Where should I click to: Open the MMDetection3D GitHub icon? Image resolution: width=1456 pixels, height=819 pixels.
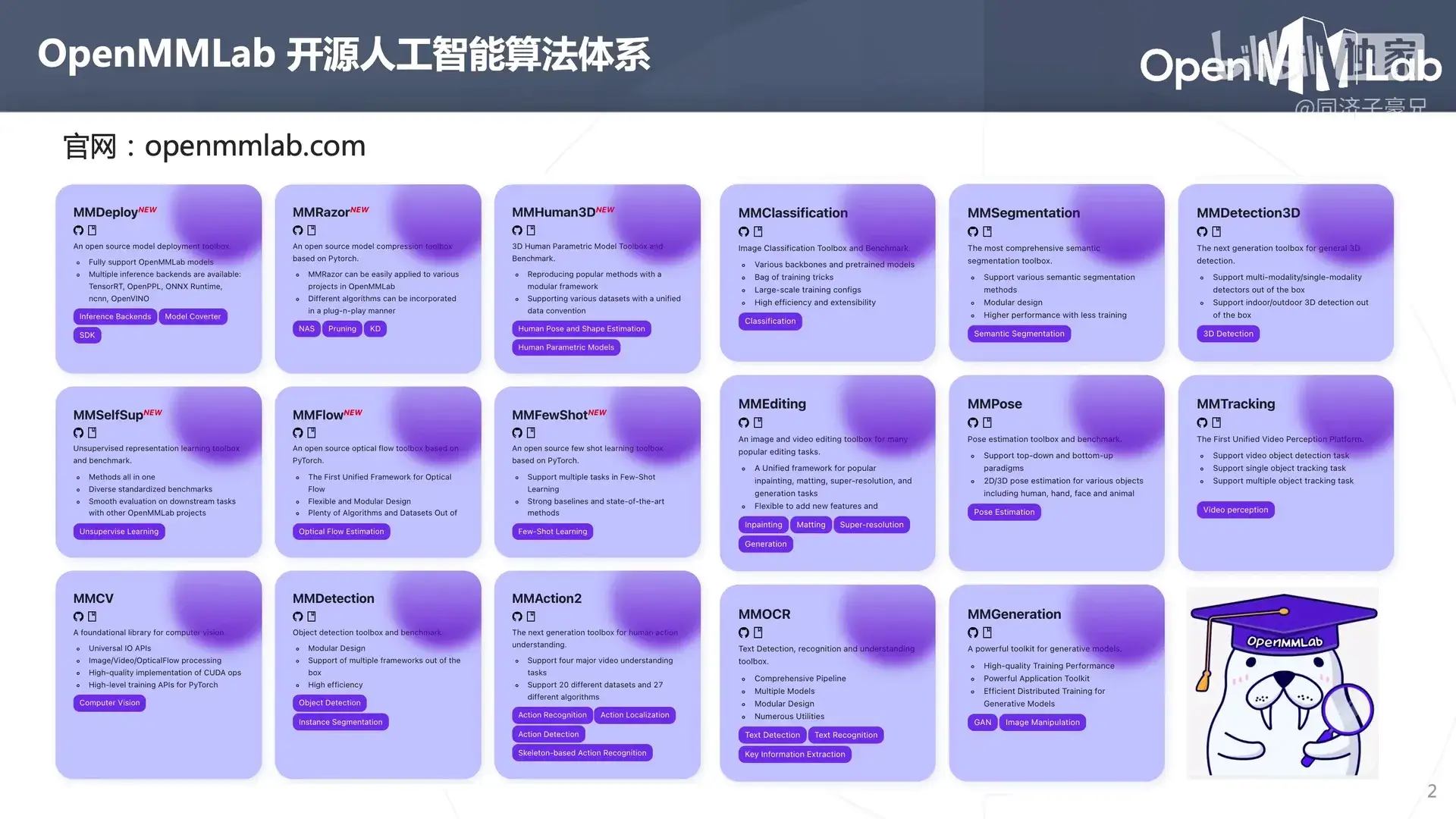[x=1202, y=232]
